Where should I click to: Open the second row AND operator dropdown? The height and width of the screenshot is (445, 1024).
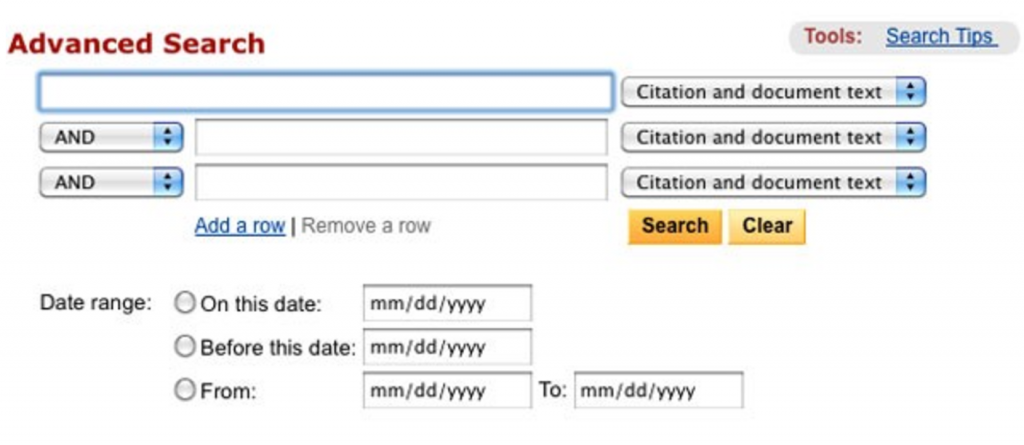pyautogui.click(x=111, y=137)
